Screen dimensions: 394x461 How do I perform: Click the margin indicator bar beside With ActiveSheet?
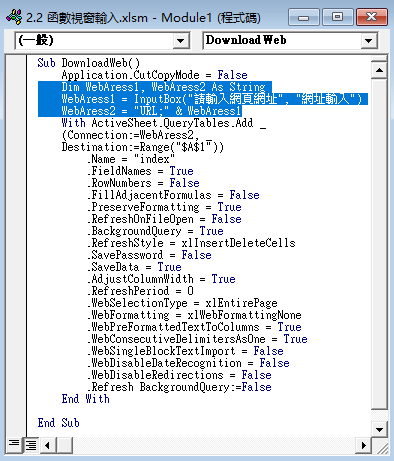click(x=16, y=123)
